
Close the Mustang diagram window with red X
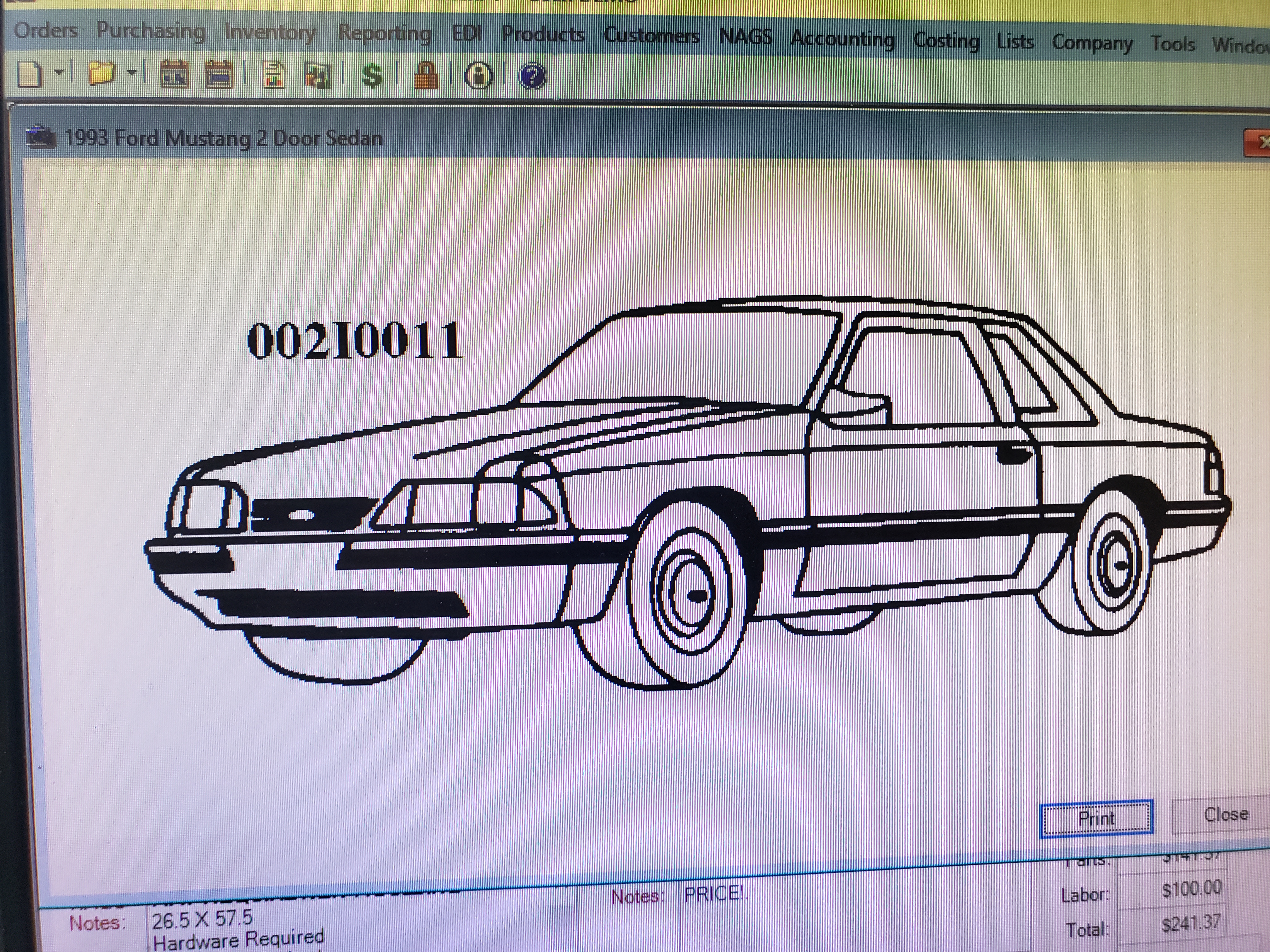(1257, 143)
